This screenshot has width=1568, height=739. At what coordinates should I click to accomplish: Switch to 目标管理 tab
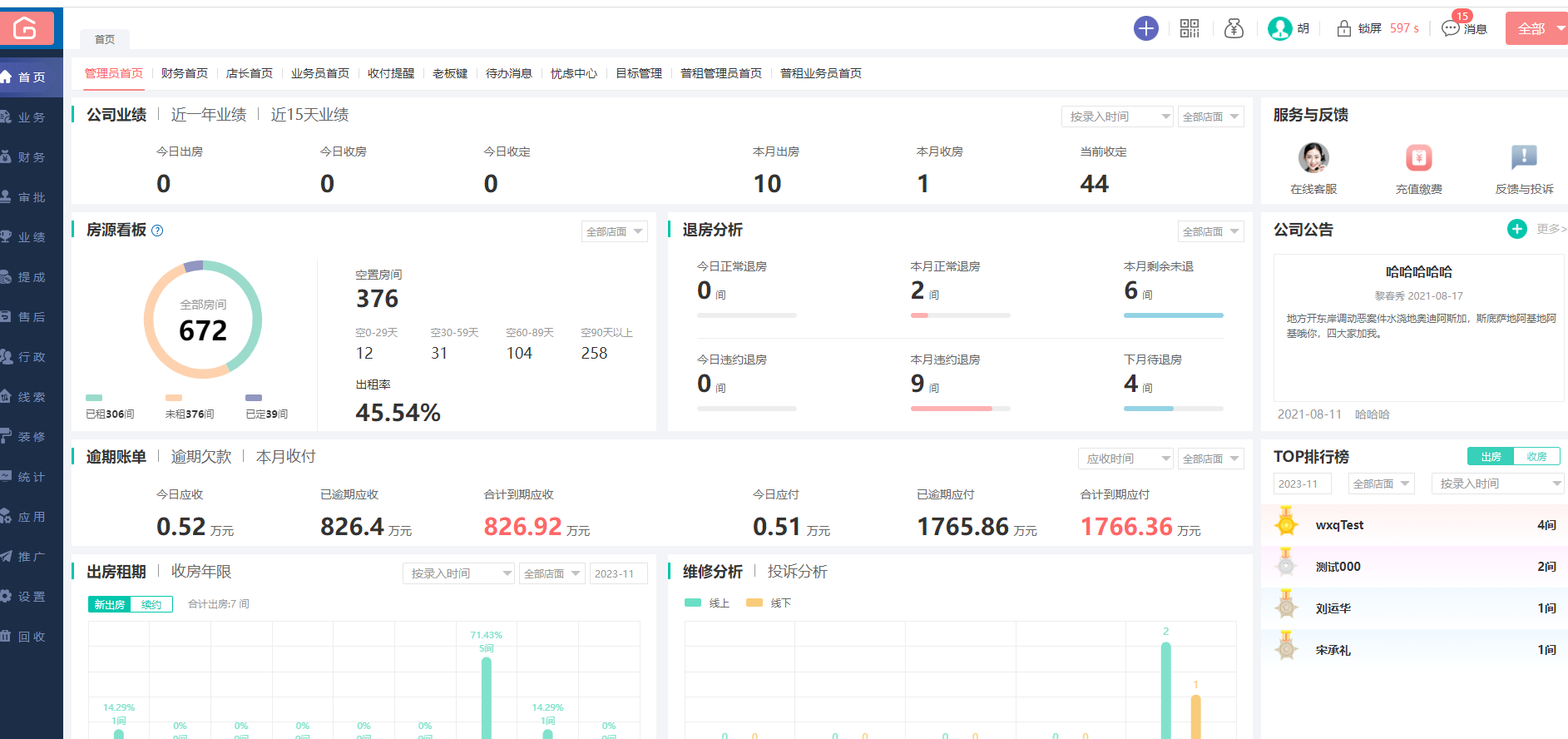click(639, 73)
